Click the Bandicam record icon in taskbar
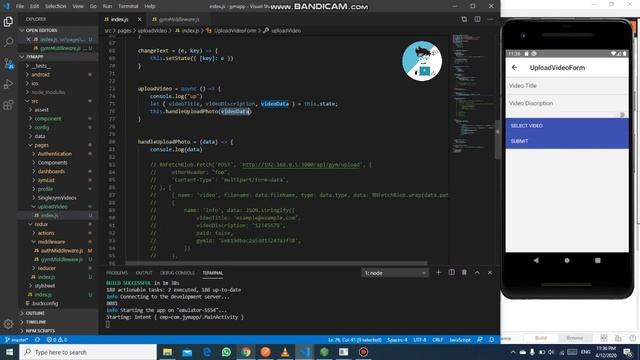The height and width of the screenshot is (360, 640). (x=363, y=352)
